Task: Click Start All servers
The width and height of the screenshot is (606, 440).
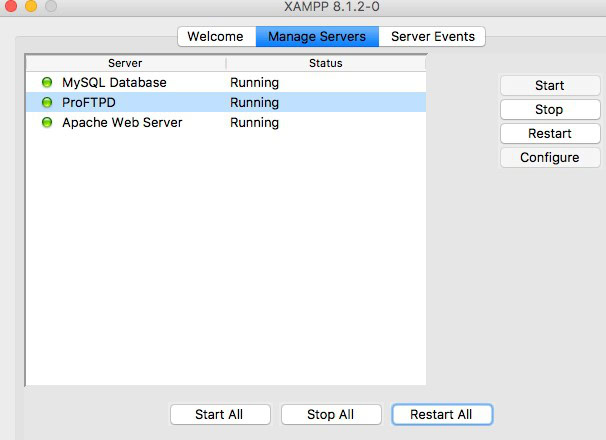Action: [220, 414]
